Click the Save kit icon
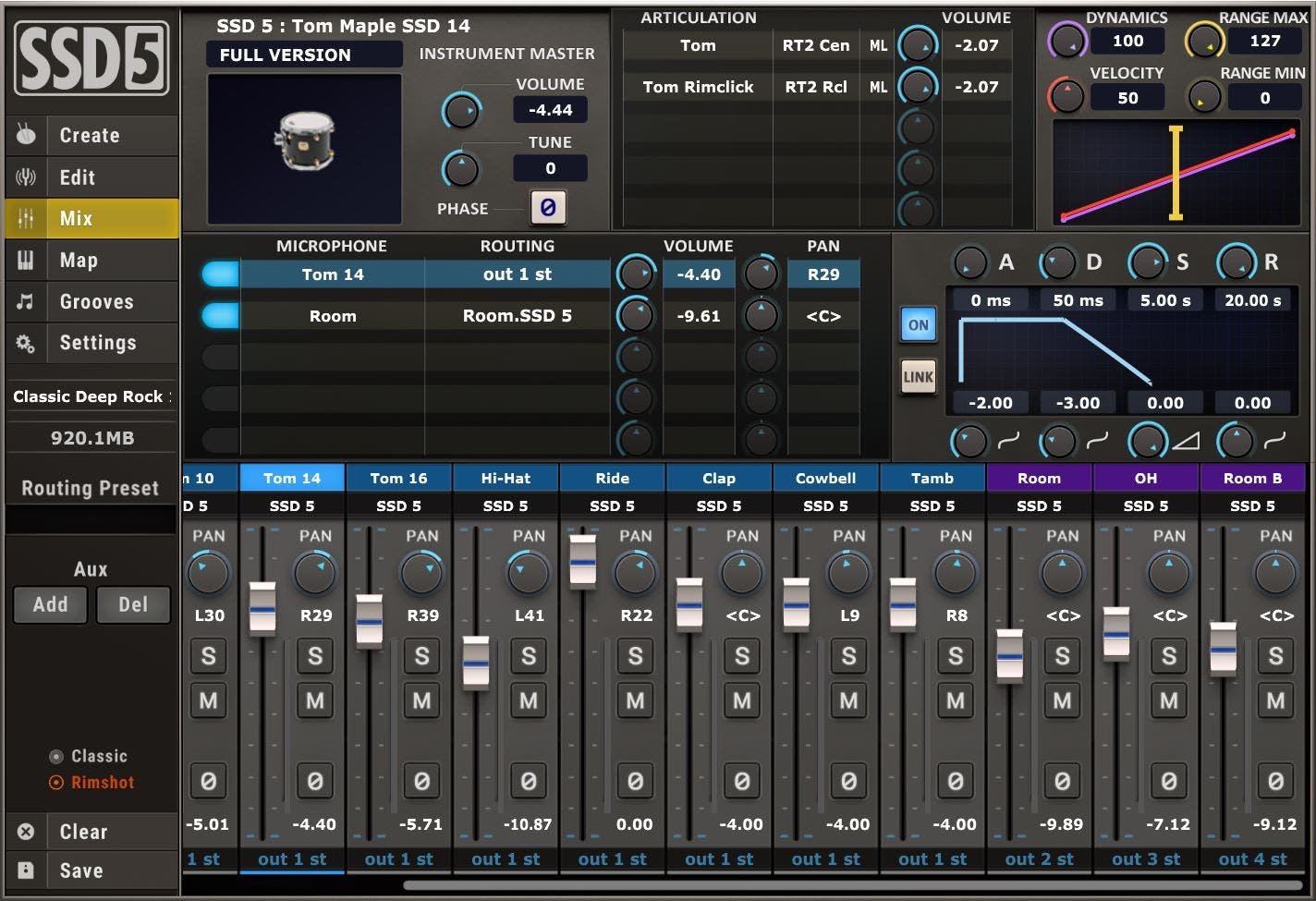Viewport: 1316px width, 901px height. pyautogui.click(x=25, y=870)
